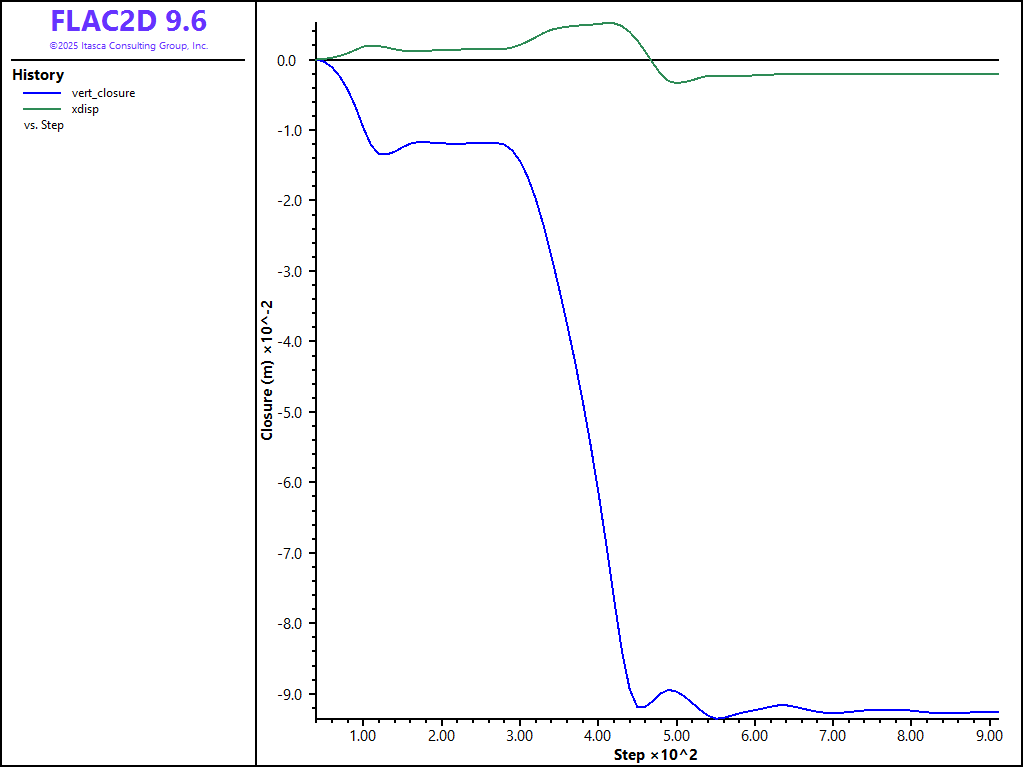This screenshot has width=1024, height=768.
Task: Click the 9.00 x-axis tick label
Action: point(988,735)
